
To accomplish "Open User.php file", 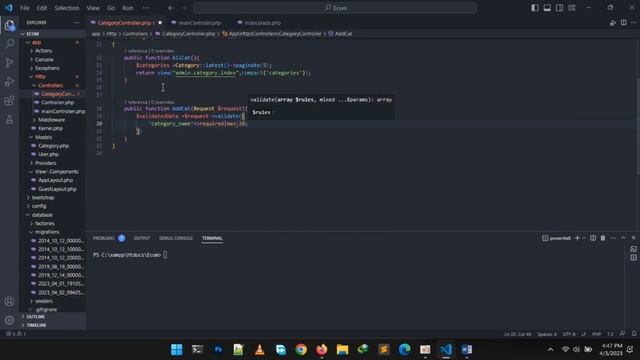I will point(48,154).
